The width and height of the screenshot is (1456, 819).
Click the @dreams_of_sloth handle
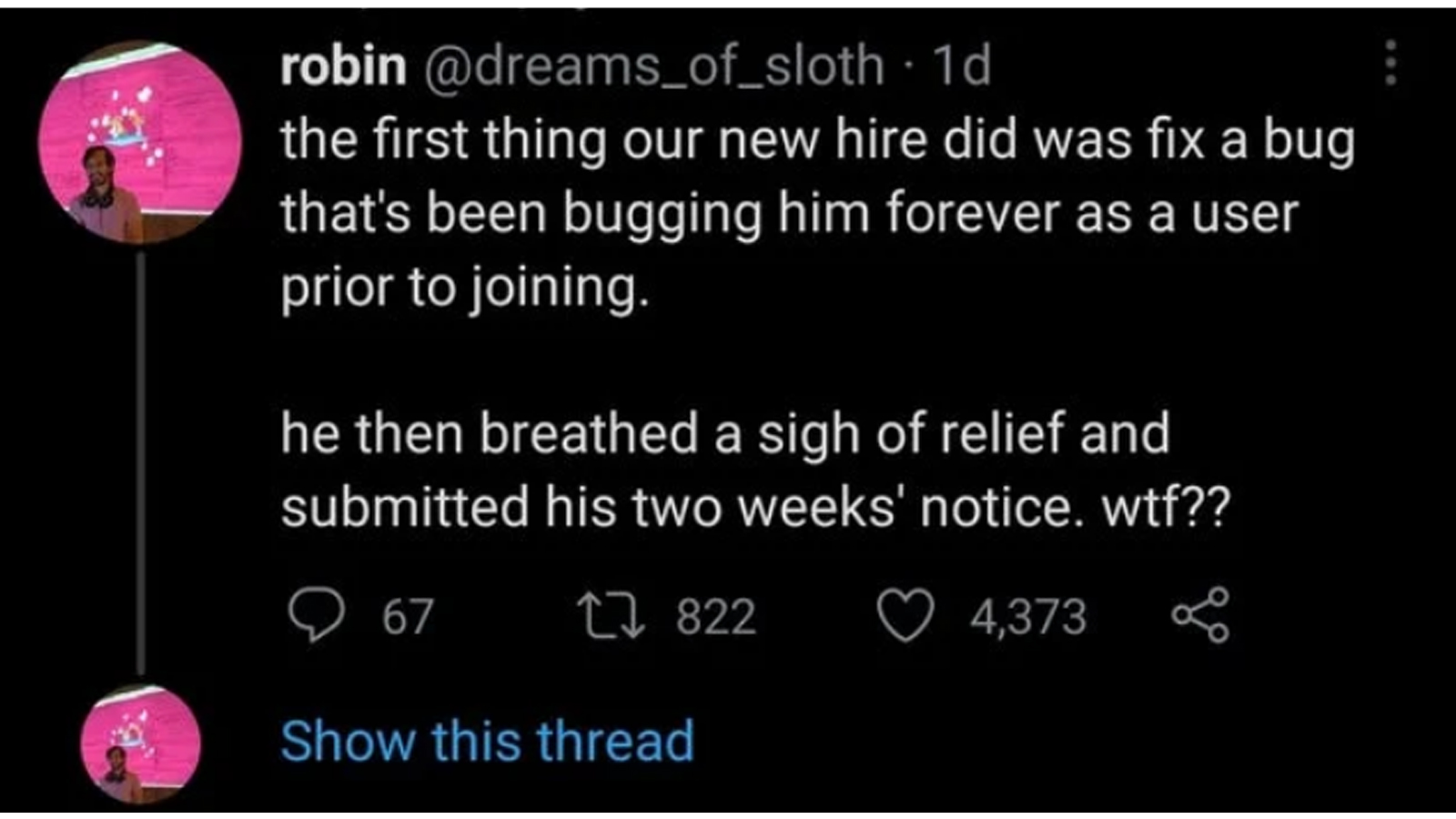[x=652, y=66]
